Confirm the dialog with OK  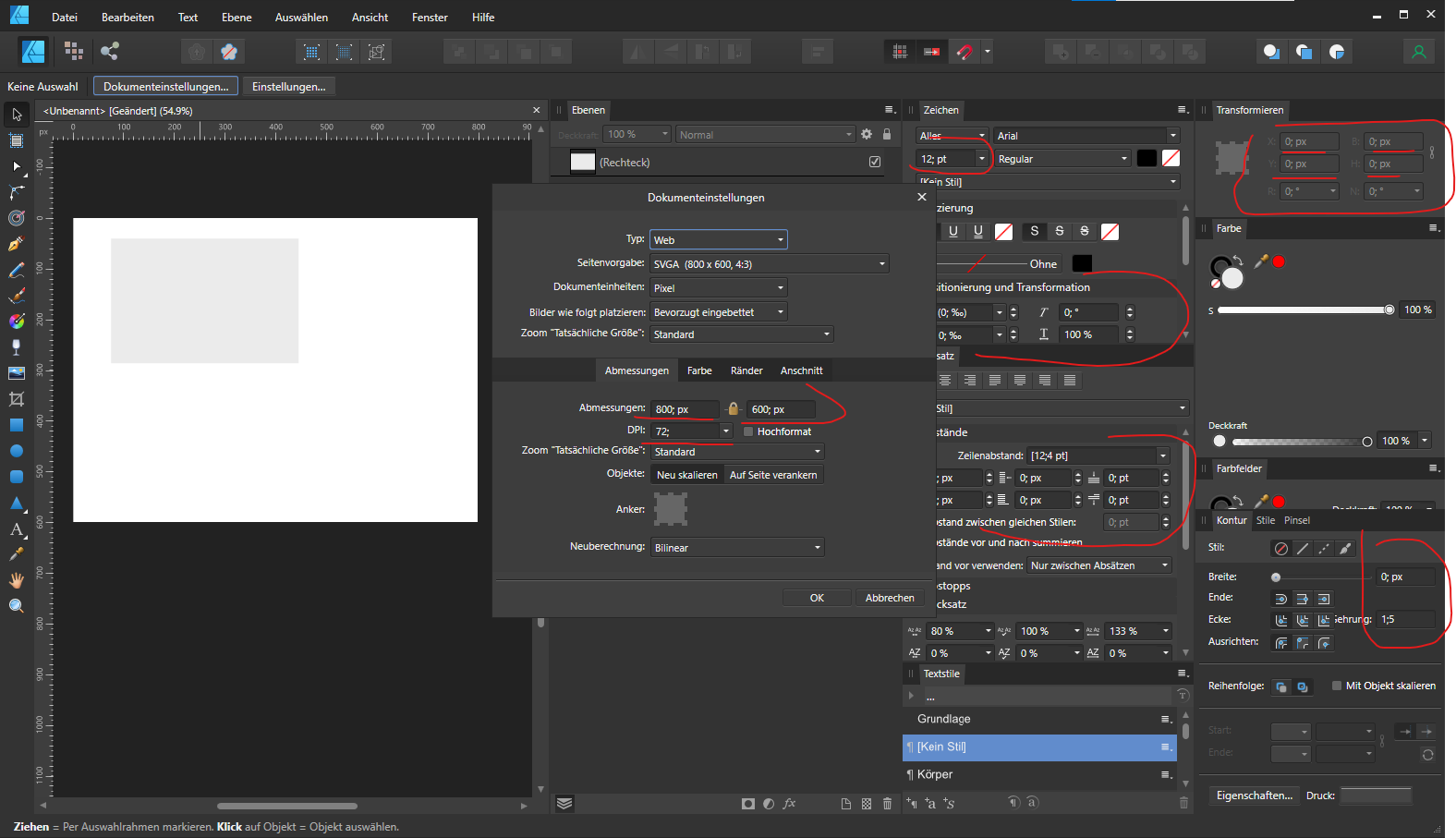(x=817, y=598)
